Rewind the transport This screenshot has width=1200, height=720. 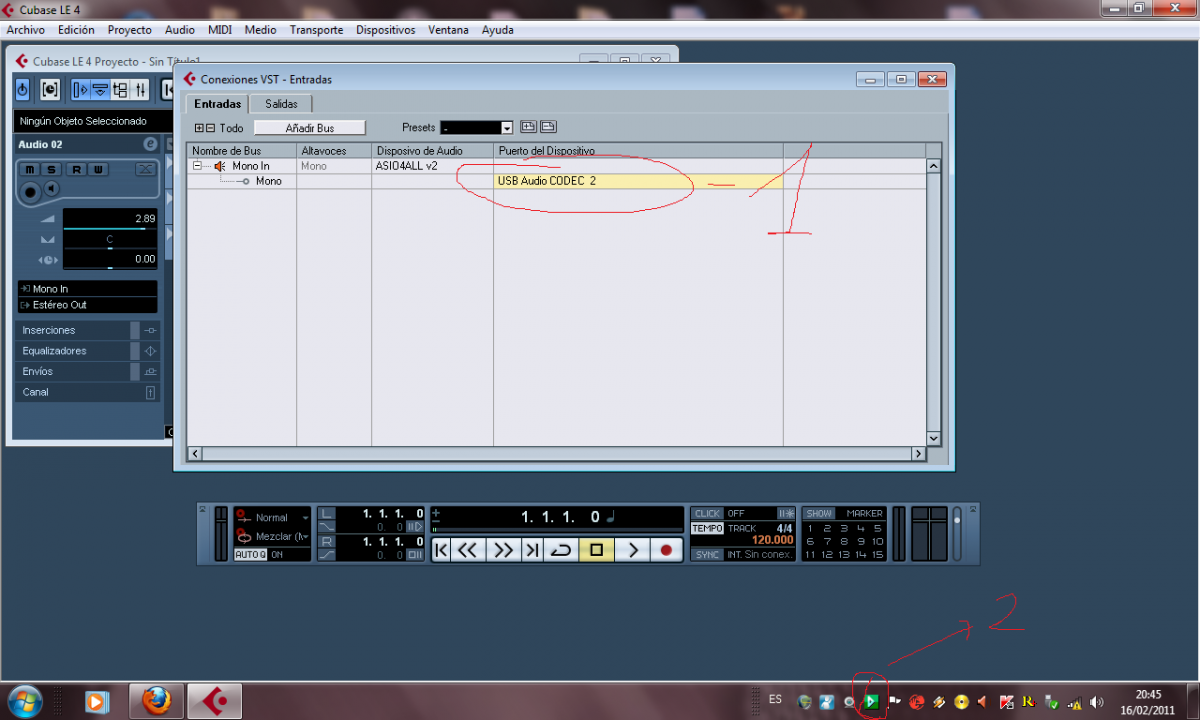point(468,549)
